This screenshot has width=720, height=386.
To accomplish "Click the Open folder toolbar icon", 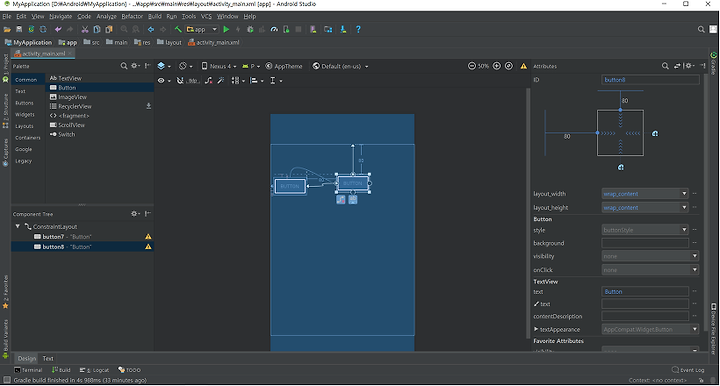I will coord(7,29).
